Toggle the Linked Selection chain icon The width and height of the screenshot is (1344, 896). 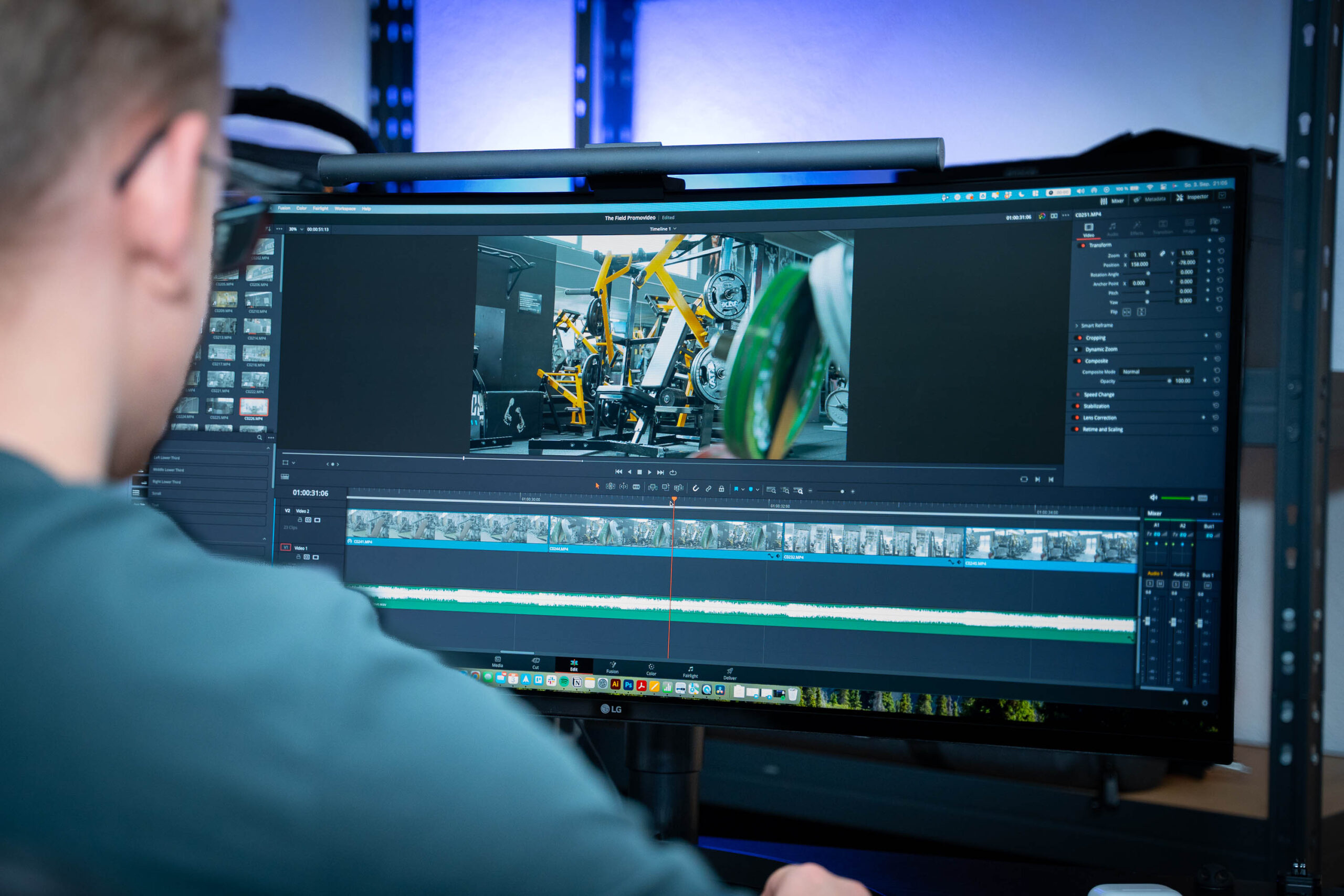tap(709, 489)
